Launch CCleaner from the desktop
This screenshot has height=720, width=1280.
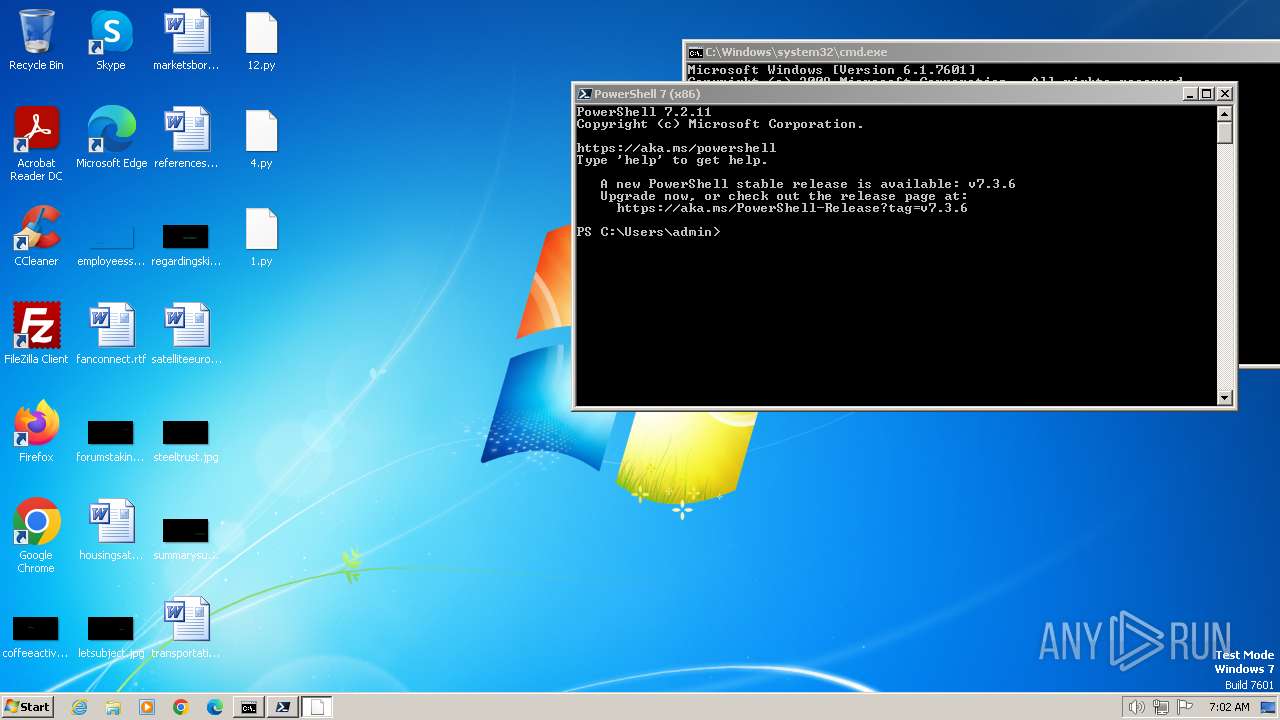(36, 236)
